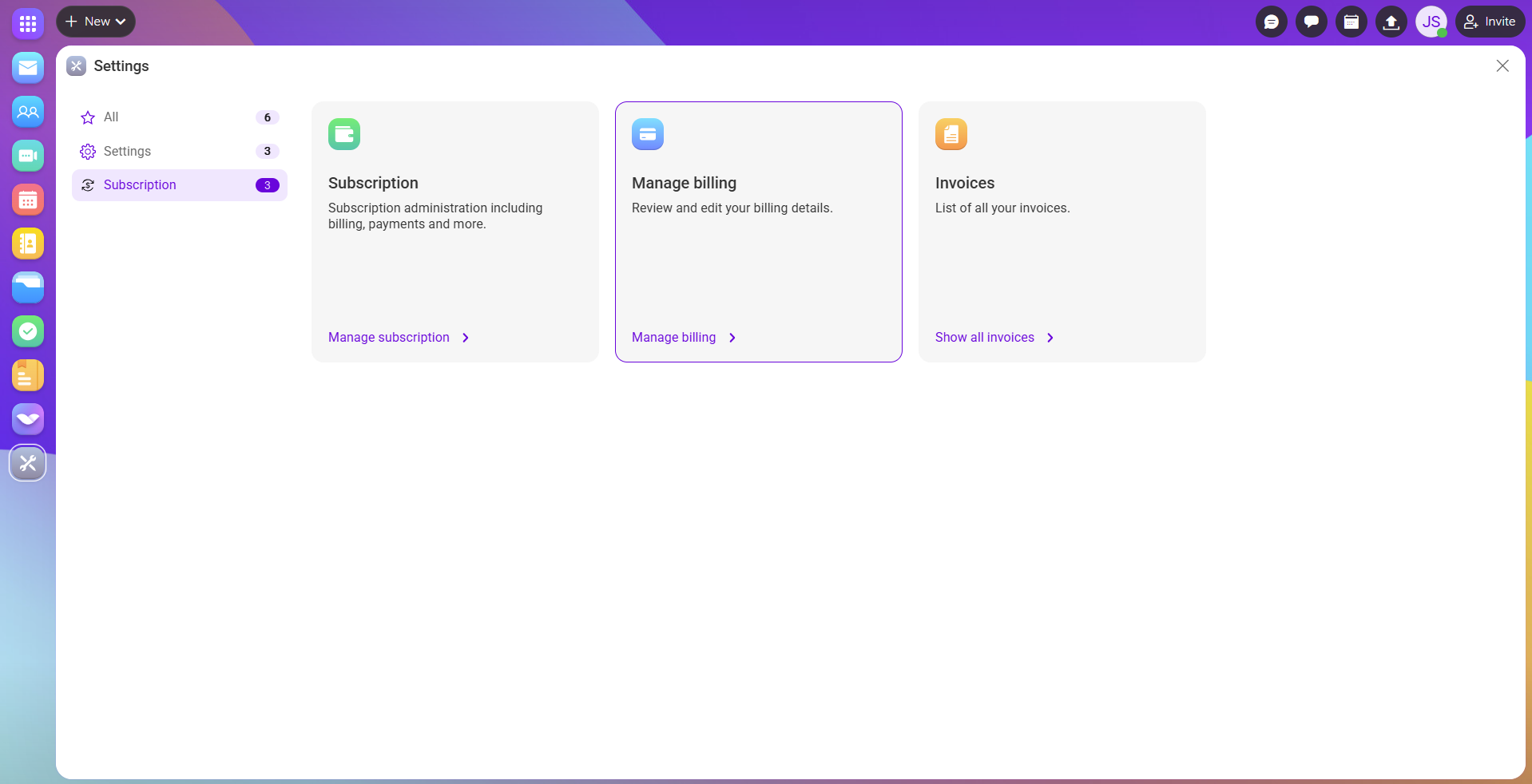Click the gear icon beside Settings
This screenshot has height=784, width=1532.
point(88,152)
